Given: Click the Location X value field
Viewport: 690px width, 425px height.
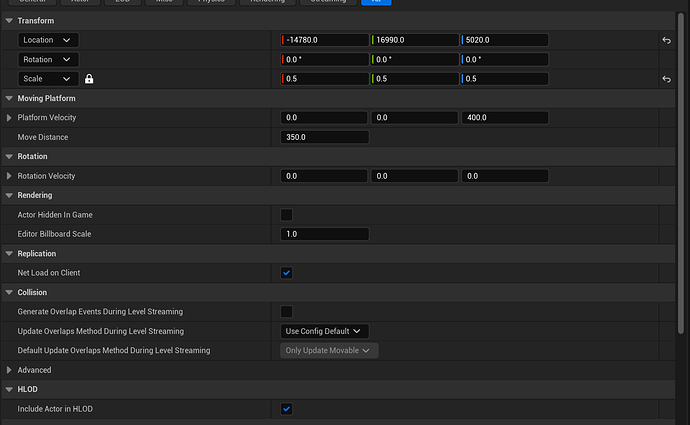Looking at the screenshot, I should 326,40.
